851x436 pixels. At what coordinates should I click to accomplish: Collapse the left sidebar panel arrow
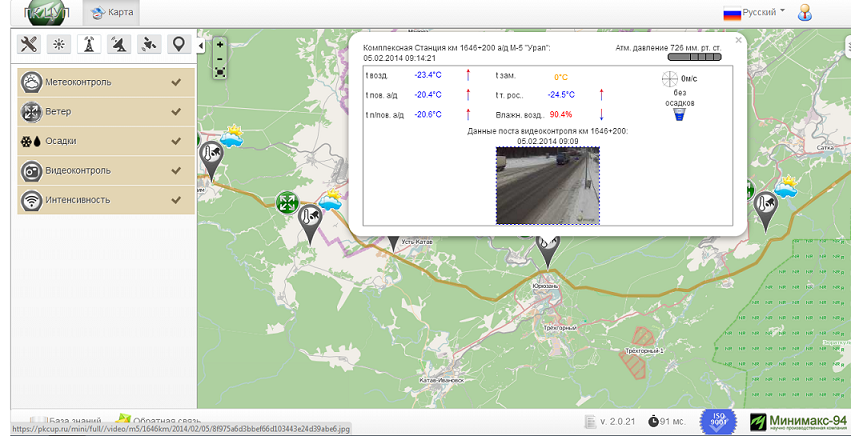(x=200, y=45)
